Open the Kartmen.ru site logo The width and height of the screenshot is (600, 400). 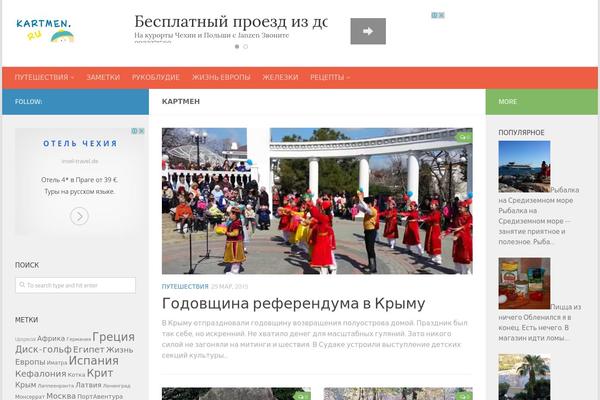tap(45, 31)
